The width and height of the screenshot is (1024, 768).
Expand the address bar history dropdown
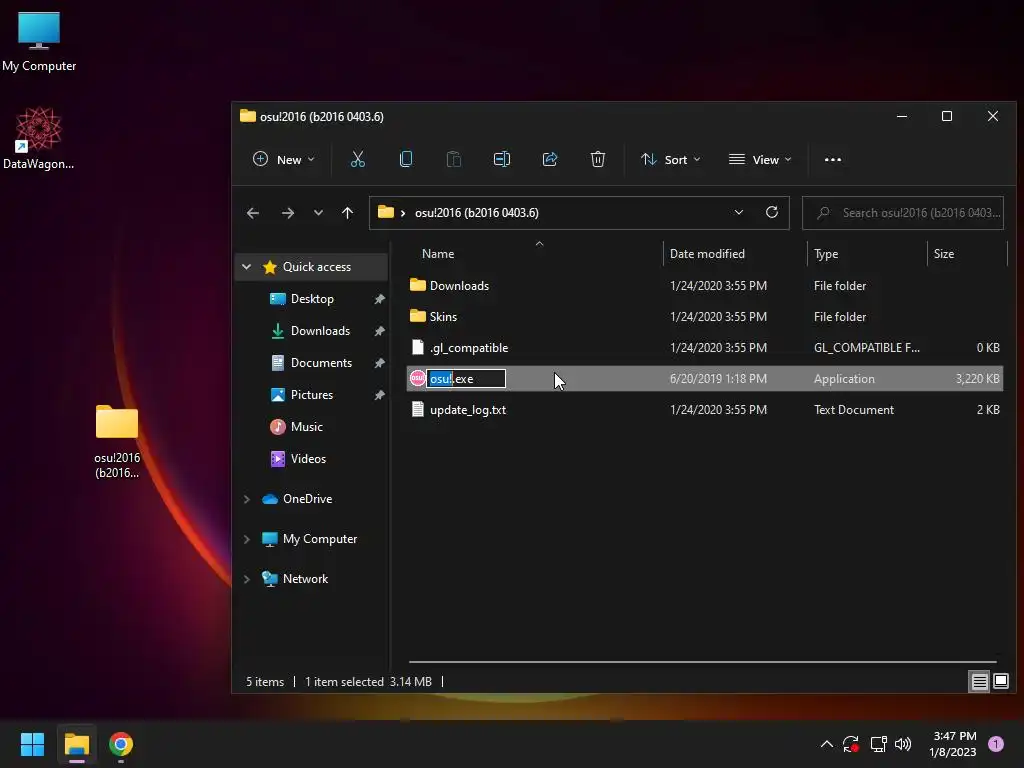pyautogui.click(x=739, y=212)
